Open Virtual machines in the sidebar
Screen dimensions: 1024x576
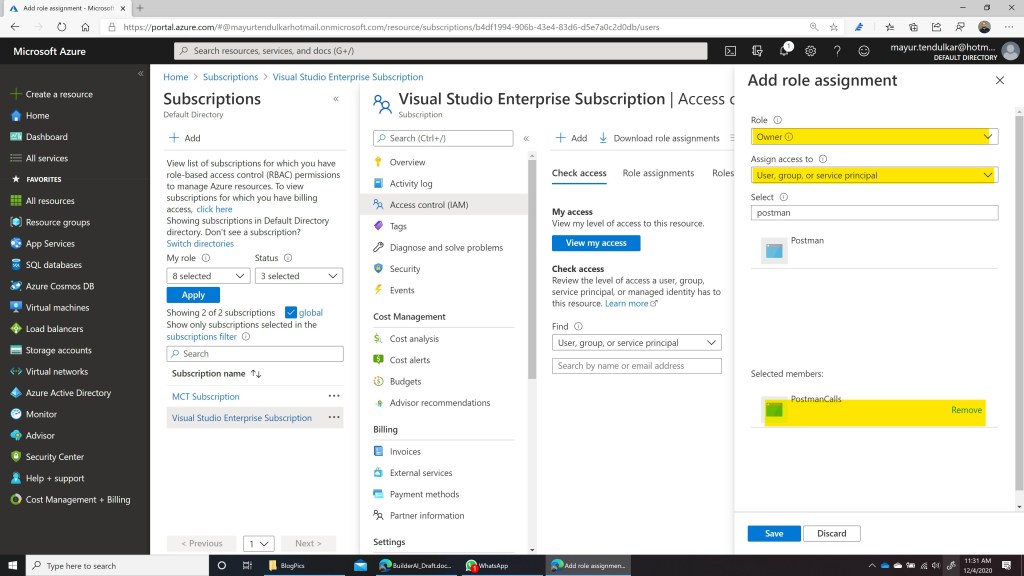point(57,308)
